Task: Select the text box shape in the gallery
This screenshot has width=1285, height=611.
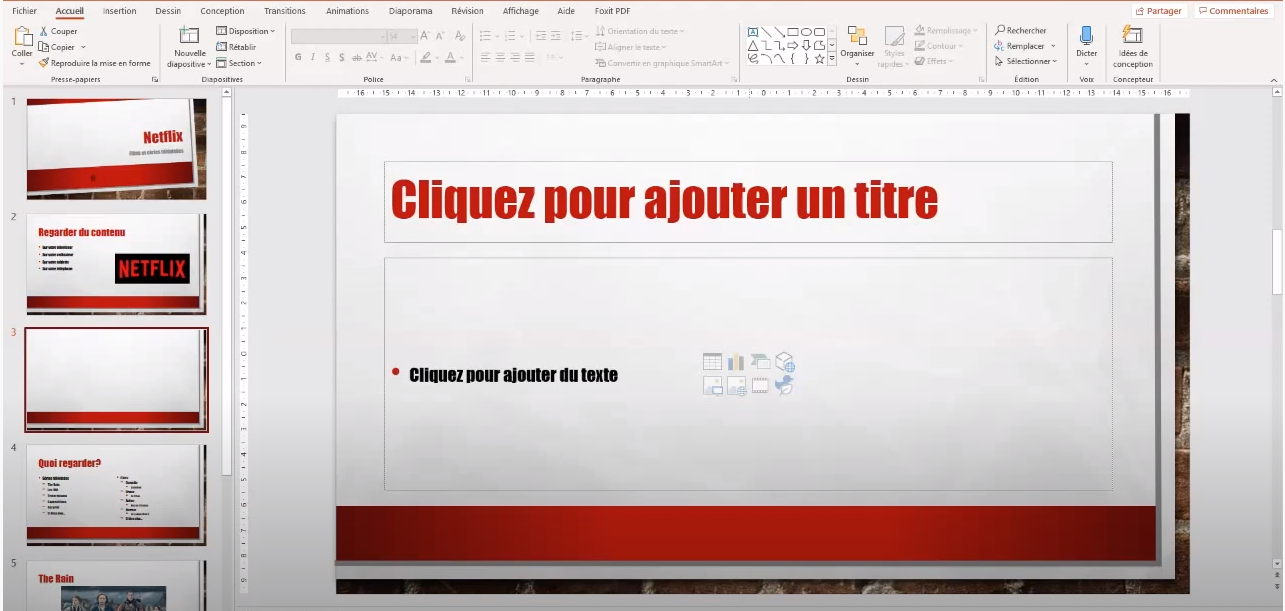Action: tap(753, 32)
